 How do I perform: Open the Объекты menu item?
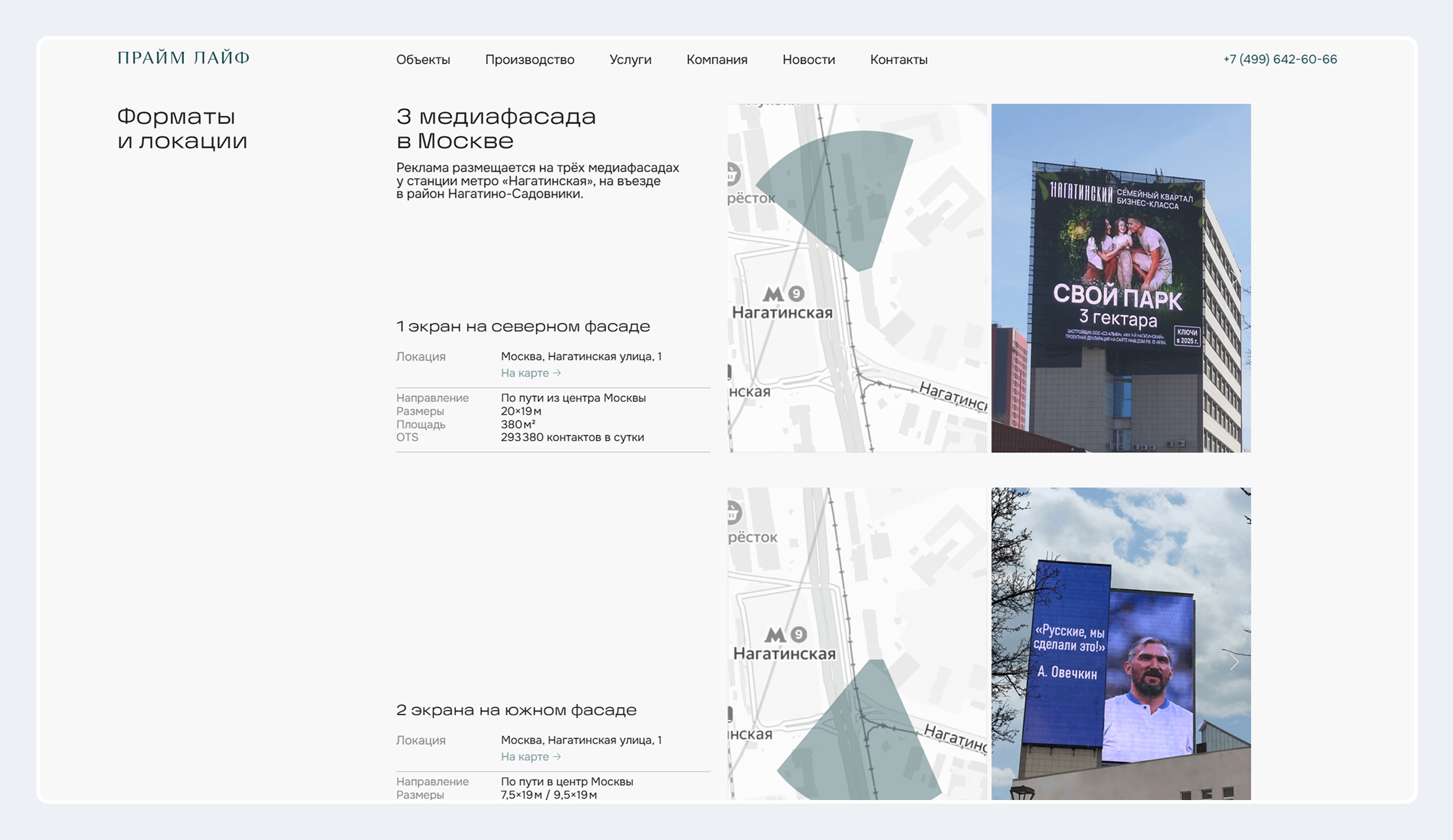pos(423,60)
